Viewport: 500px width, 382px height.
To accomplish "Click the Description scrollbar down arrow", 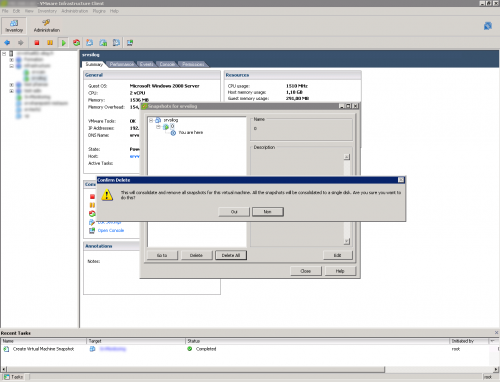I will (x=347, y=241).
